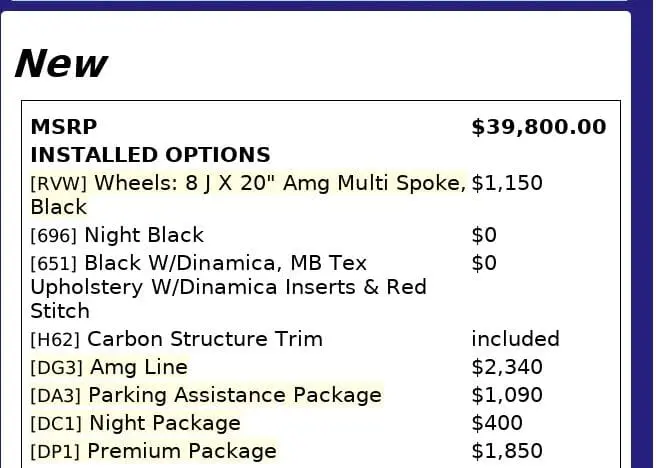Screen dimensions: 657x468
Task: Select the Premium Package option
Action: 181,451
